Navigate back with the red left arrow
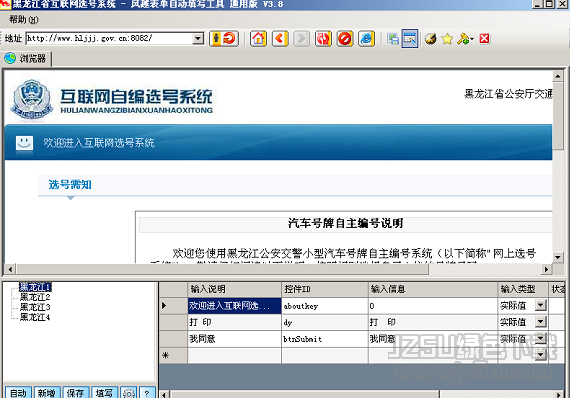The width and height of the screenshot is (570, 398). click(280, 39)
